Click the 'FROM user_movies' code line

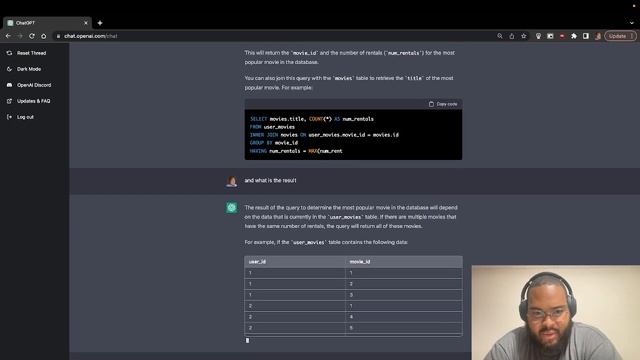click(x=272, y=127)
